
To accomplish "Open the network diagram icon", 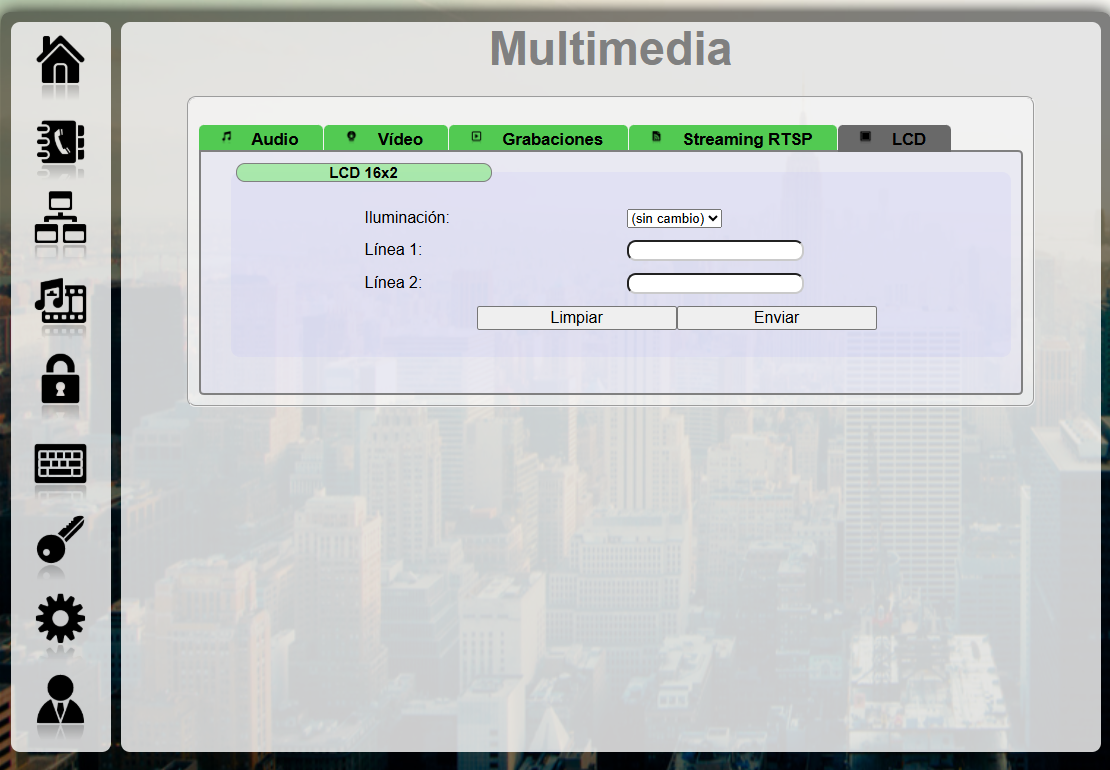I will (x=60, y=217).
